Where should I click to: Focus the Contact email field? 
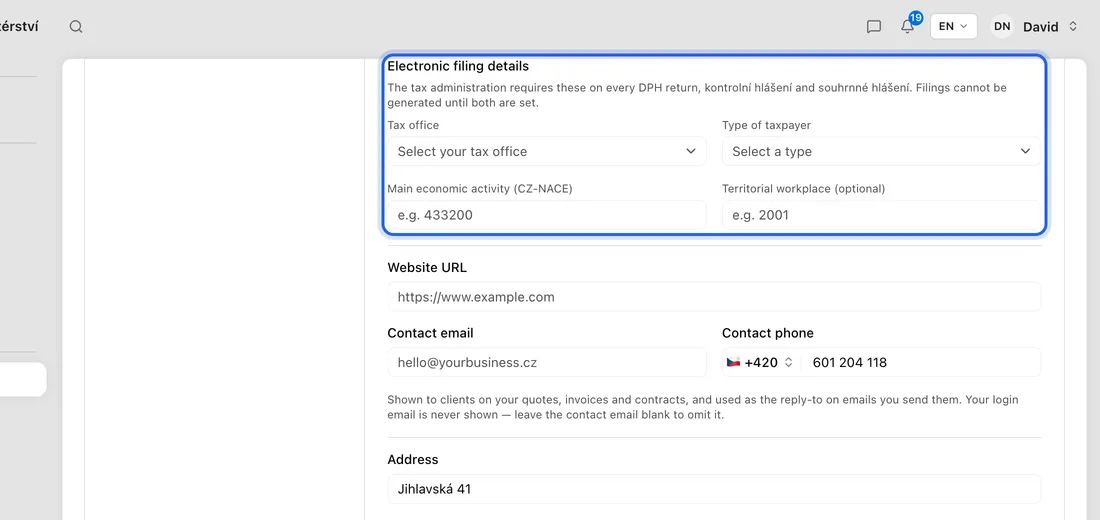[x=546, y=363]
